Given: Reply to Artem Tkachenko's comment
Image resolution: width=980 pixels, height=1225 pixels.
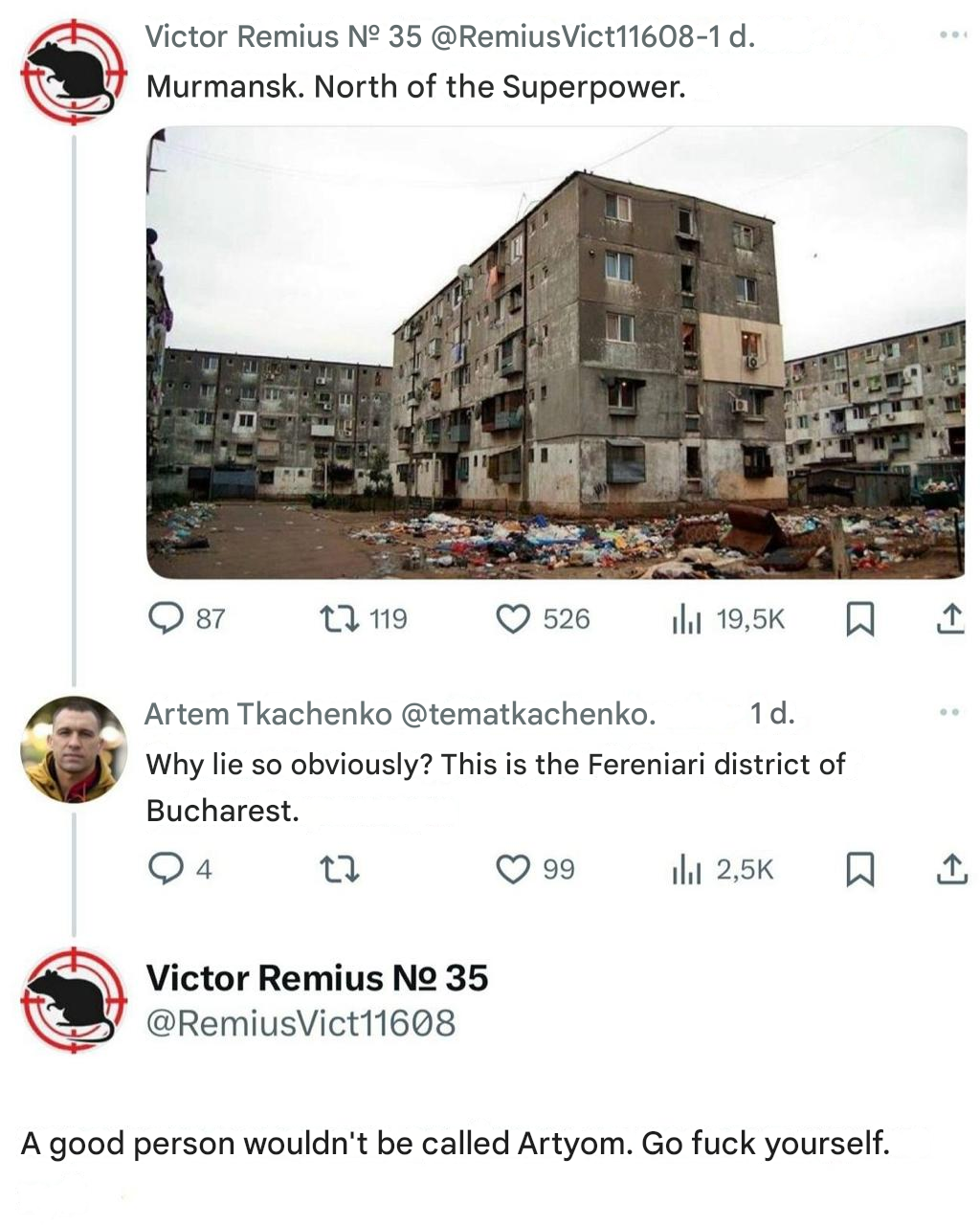Looking at the screenshot, I should pyautogui.click(x=180, y=869).
